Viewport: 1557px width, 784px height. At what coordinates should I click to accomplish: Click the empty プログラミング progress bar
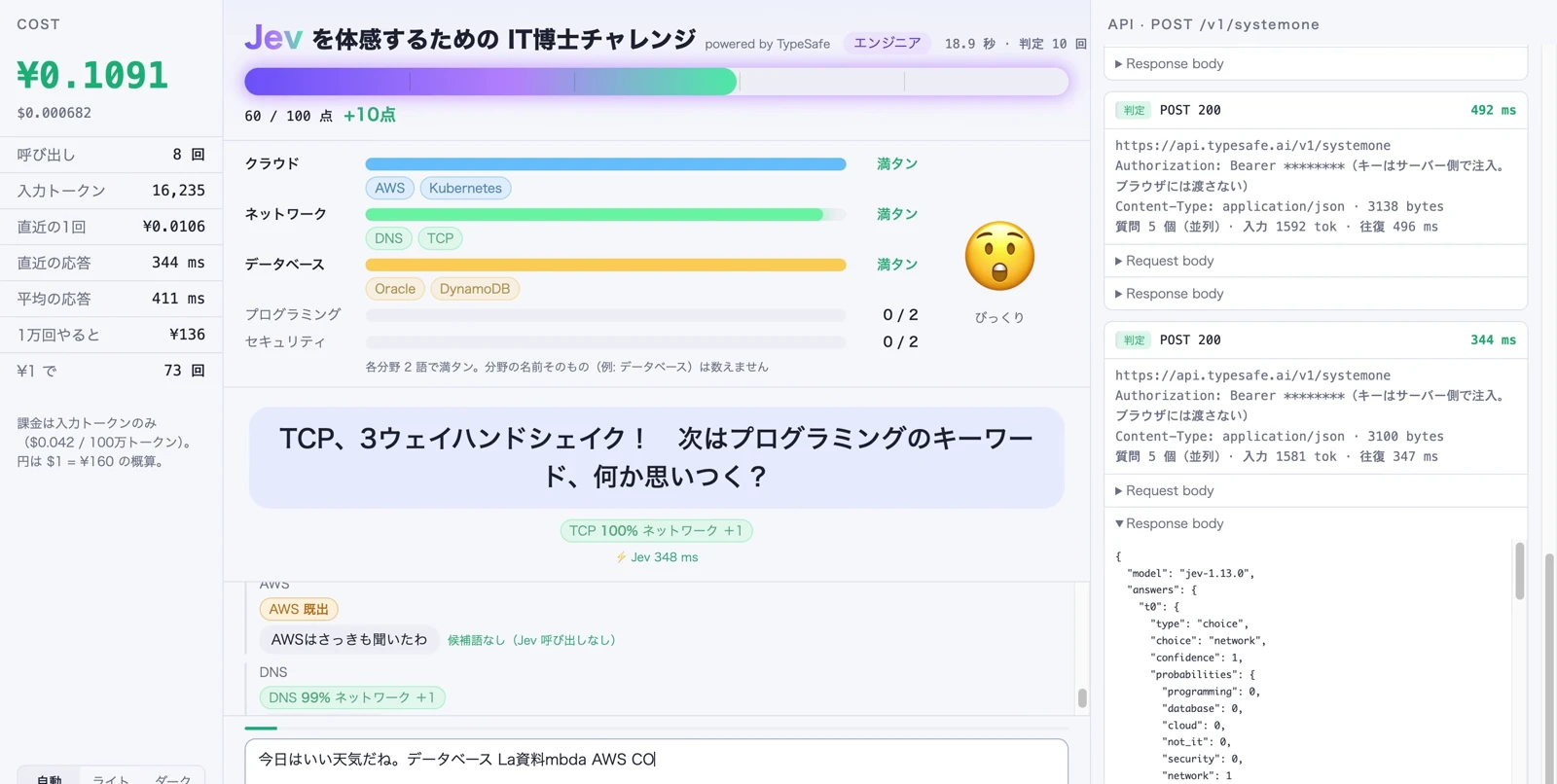[605, 315]
